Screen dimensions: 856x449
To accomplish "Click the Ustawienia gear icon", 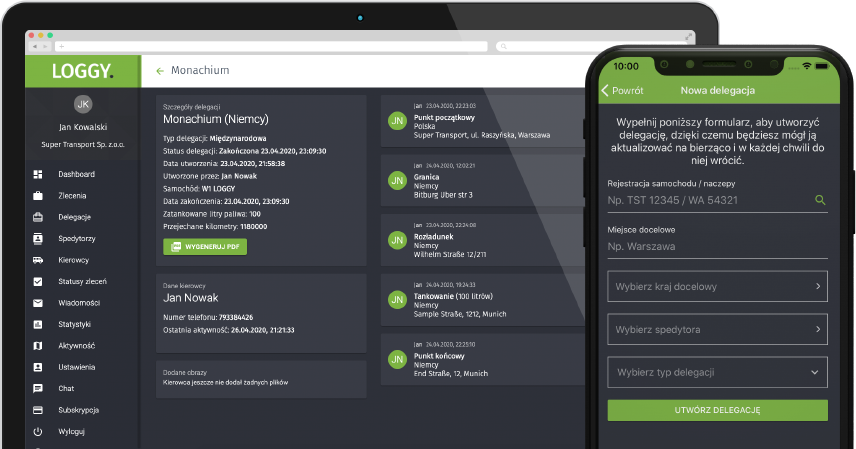I will point(38,367).
